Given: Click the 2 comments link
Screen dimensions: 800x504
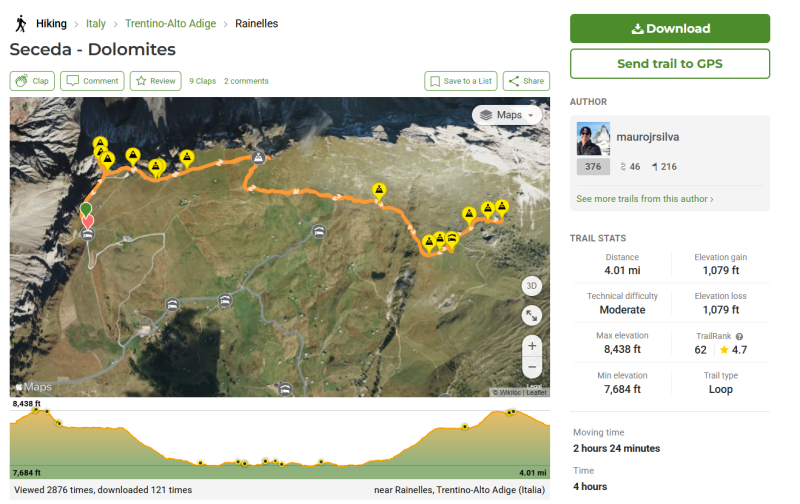Looking at the screenshot, I should pos(246,81).
